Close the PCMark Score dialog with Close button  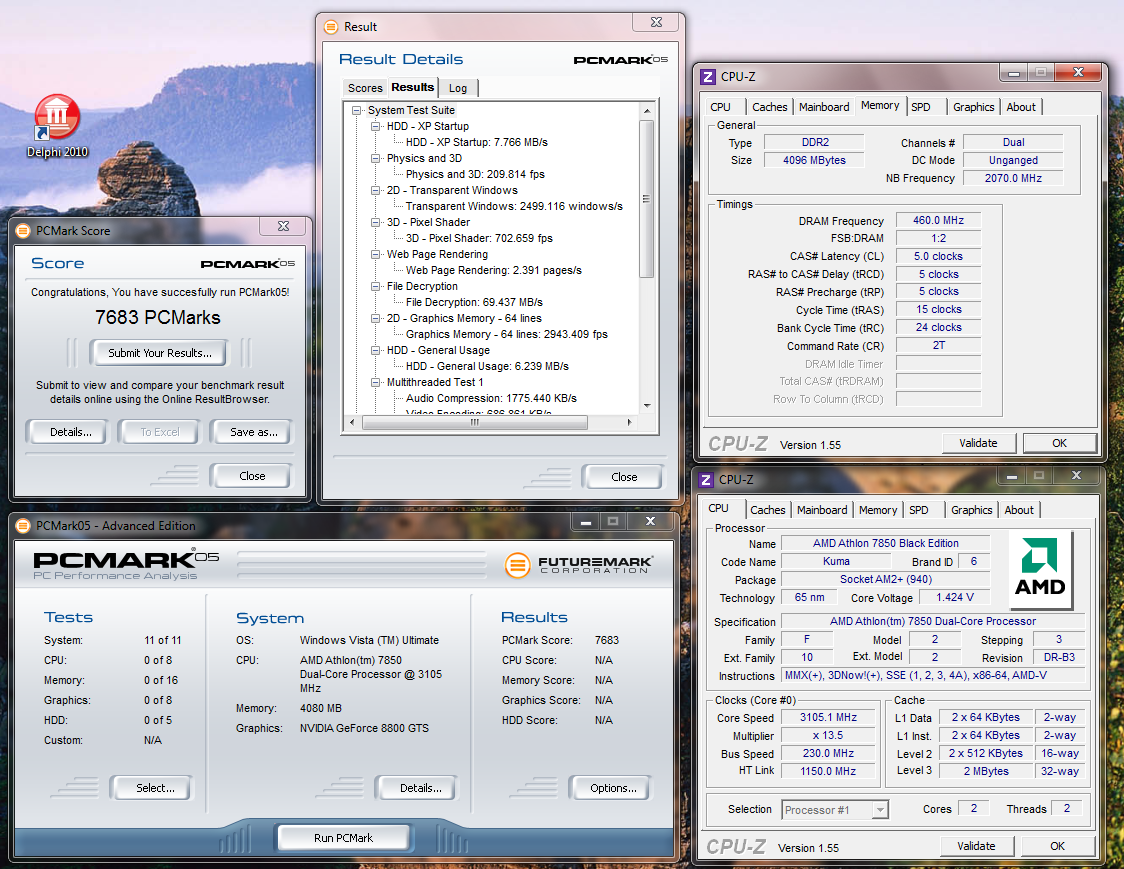[x=252, y=476]
